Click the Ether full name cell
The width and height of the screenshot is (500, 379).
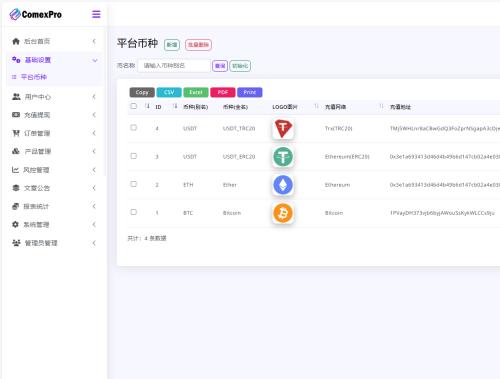[x=230, y=185]
